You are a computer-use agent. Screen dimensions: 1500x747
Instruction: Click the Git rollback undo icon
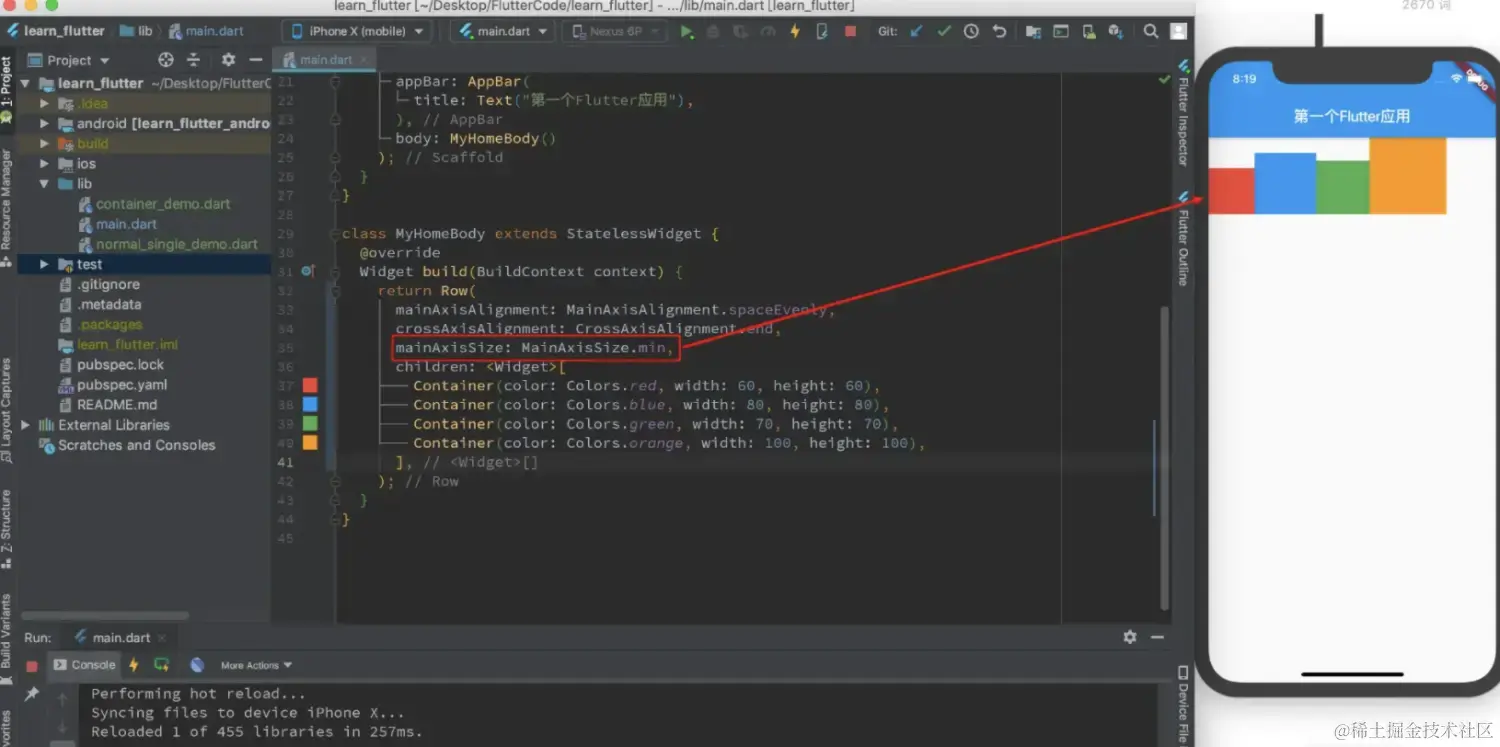coord(999,32)
